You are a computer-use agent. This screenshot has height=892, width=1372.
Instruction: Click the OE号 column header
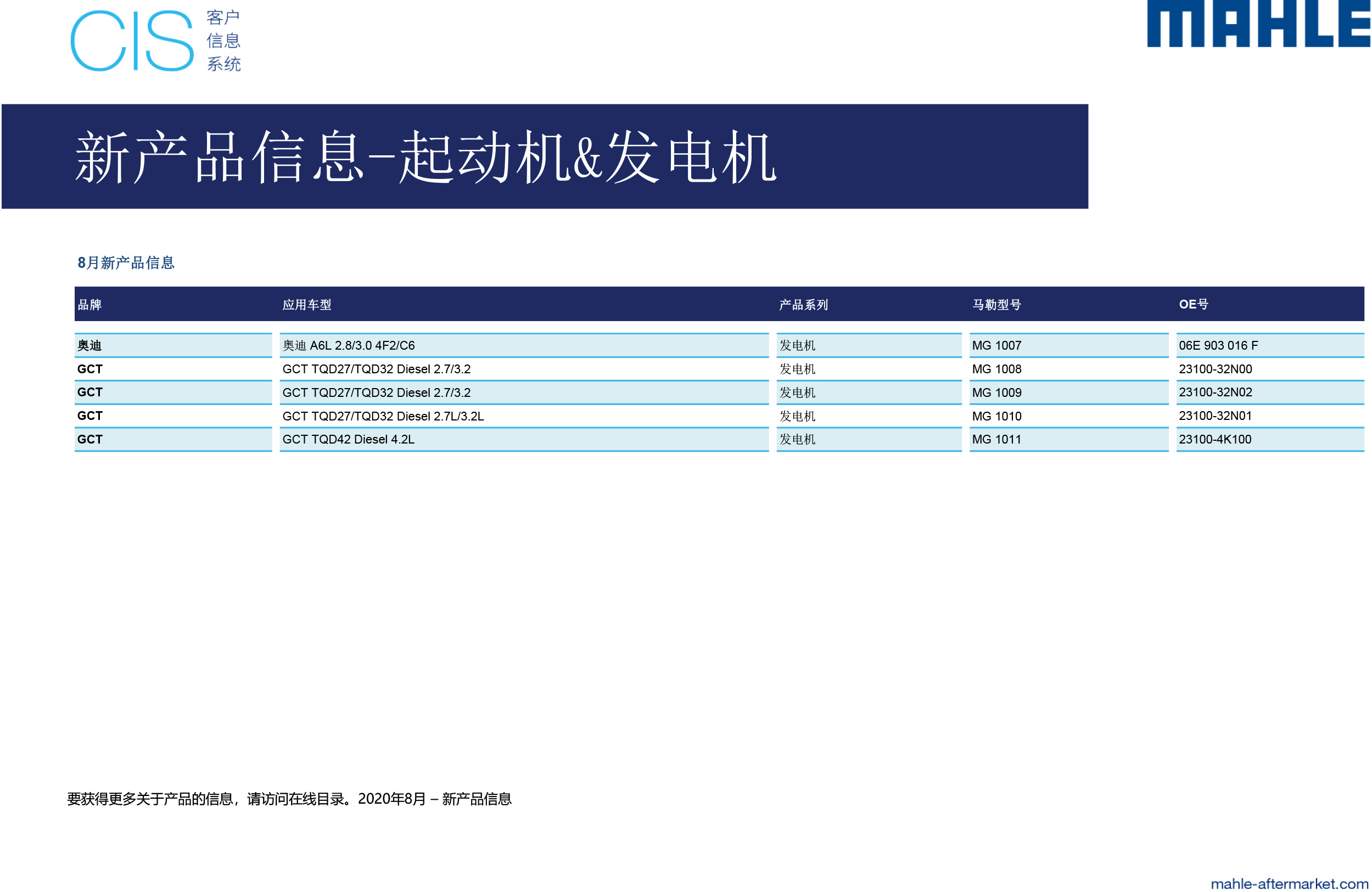tap(1194, 304)
